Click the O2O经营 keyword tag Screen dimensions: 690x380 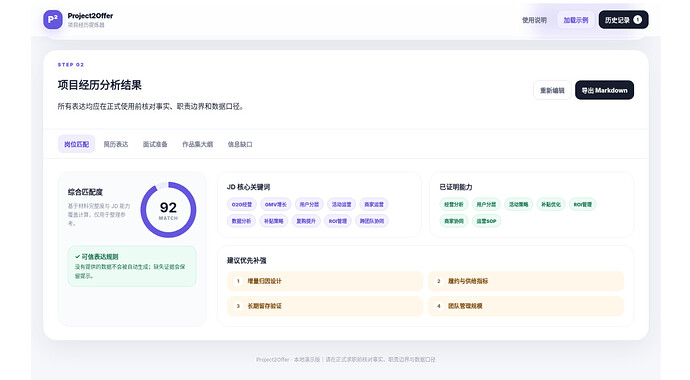242,204
